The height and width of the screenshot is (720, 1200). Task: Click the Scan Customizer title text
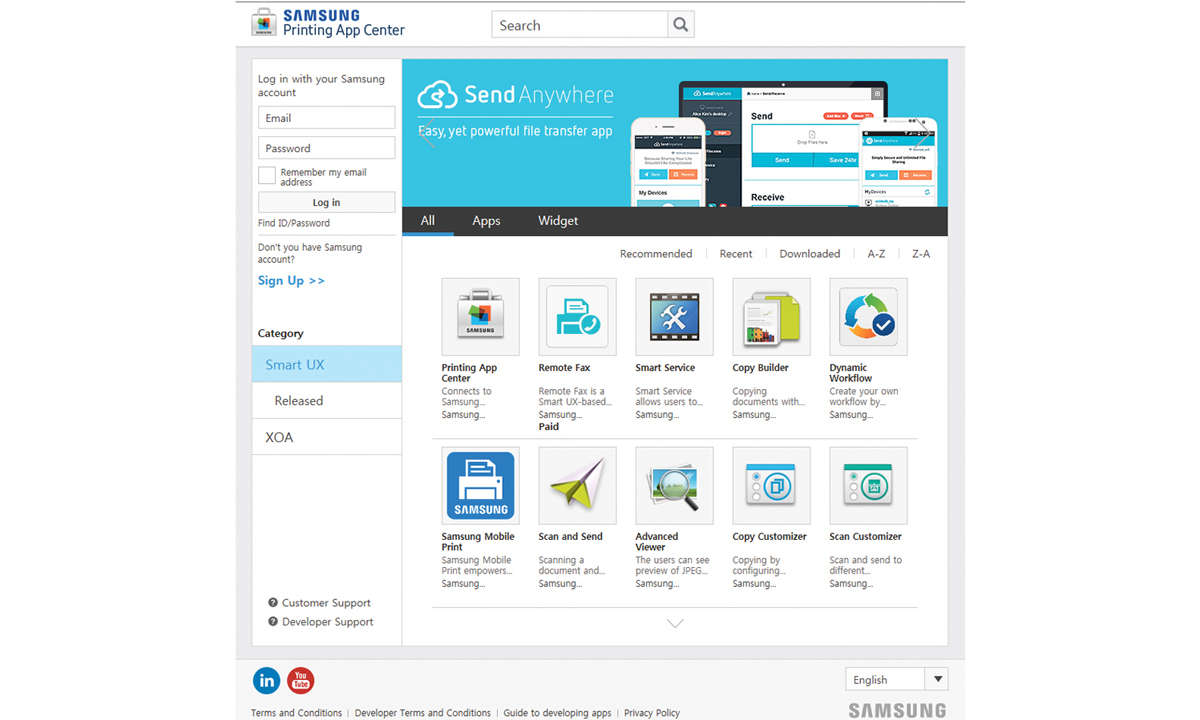(x=865, y=537)
